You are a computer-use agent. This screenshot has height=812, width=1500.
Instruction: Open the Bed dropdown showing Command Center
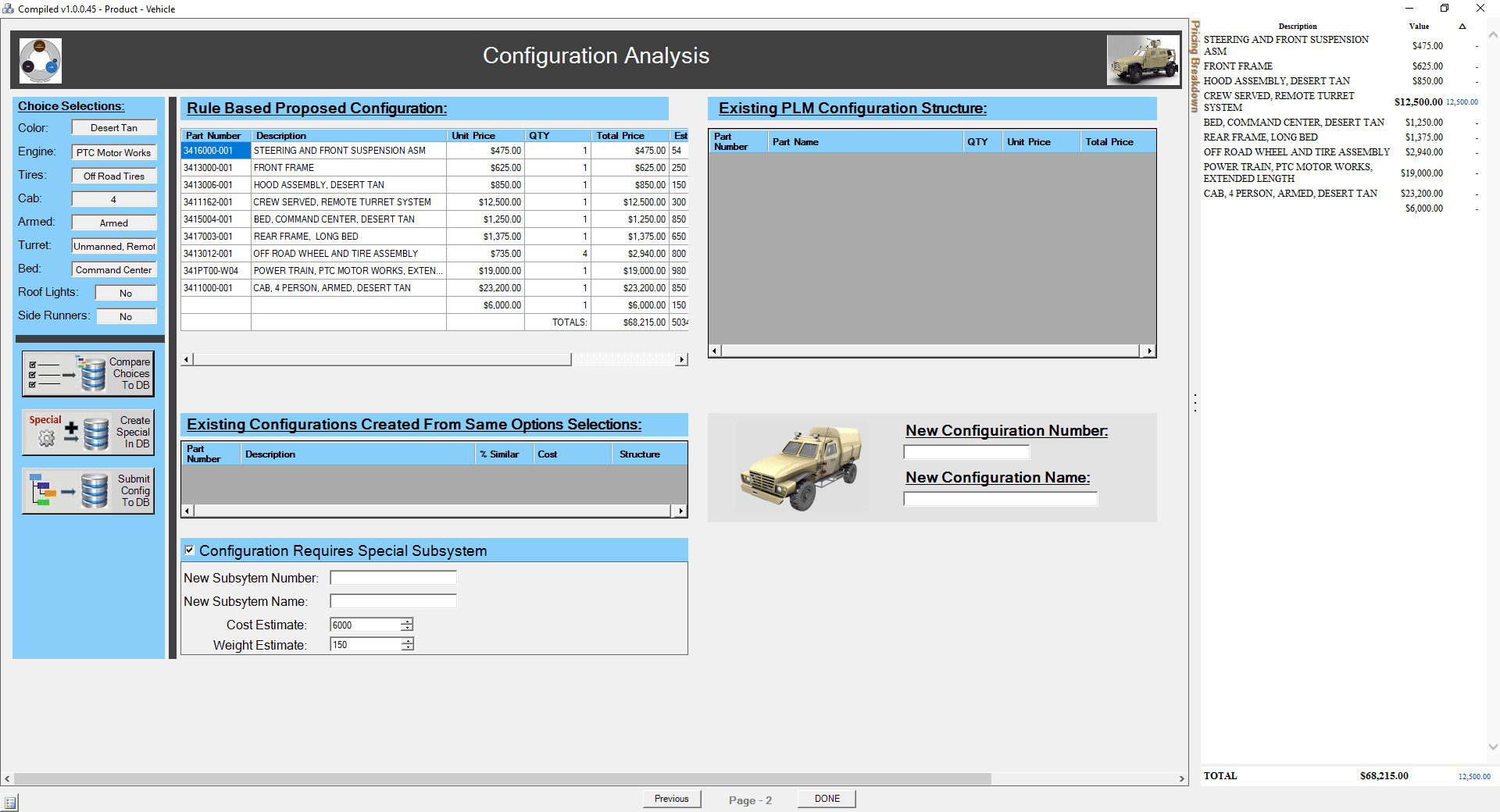[x=114, y=270]
